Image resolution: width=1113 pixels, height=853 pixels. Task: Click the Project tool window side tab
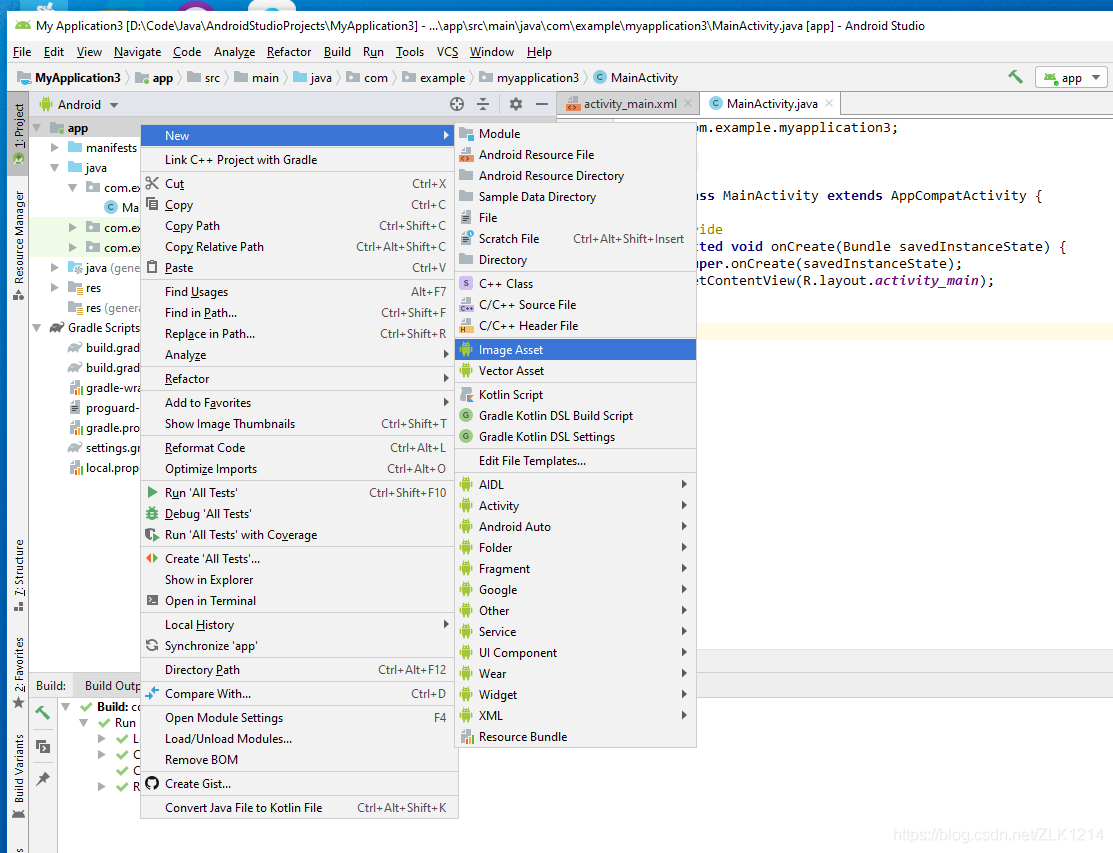[18, 133]
